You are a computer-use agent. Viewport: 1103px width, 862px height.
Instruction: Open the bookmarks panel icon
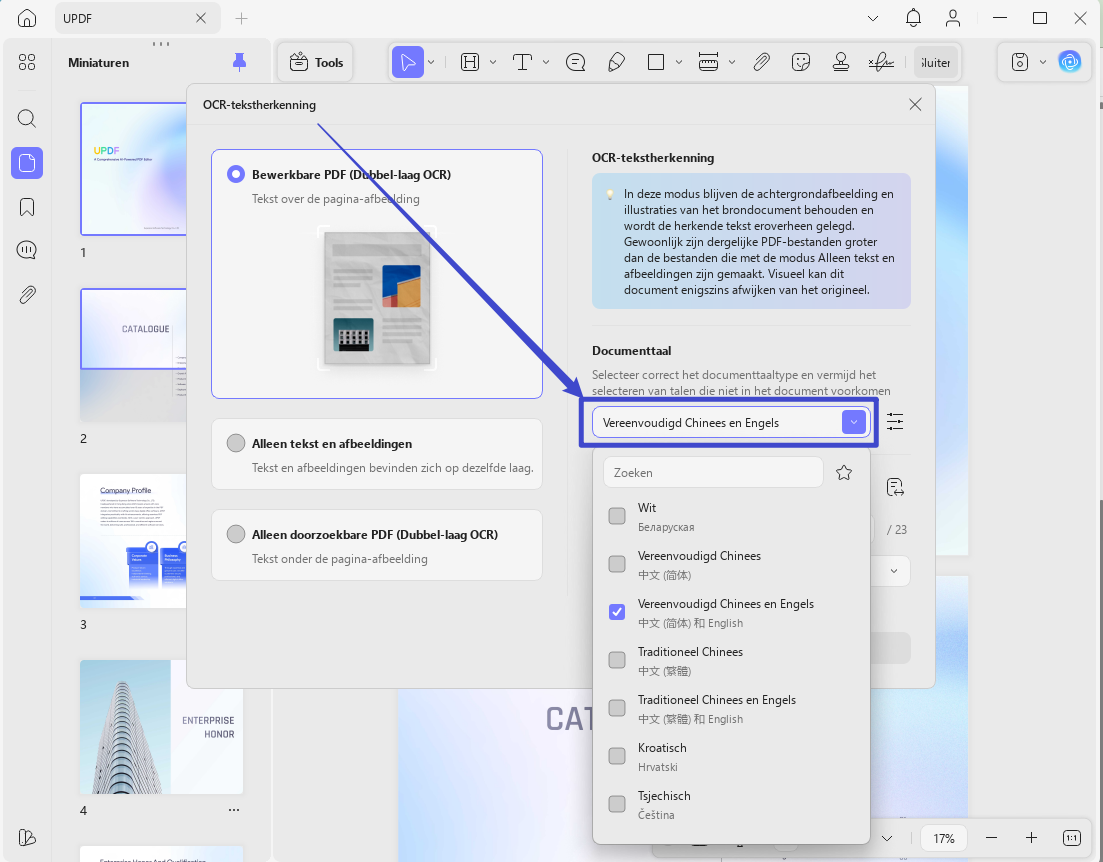click(27, 207)
